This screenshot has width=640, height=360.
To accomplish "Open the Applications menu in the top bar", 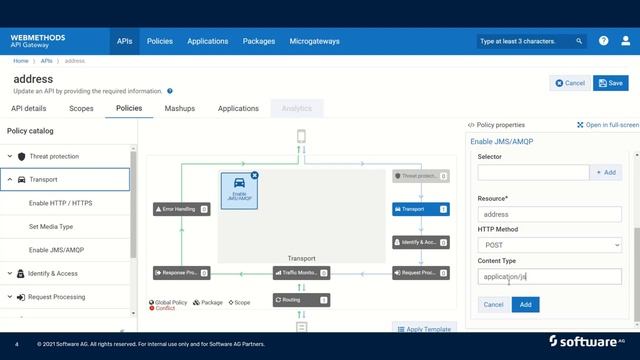I will tap(207, 41).
